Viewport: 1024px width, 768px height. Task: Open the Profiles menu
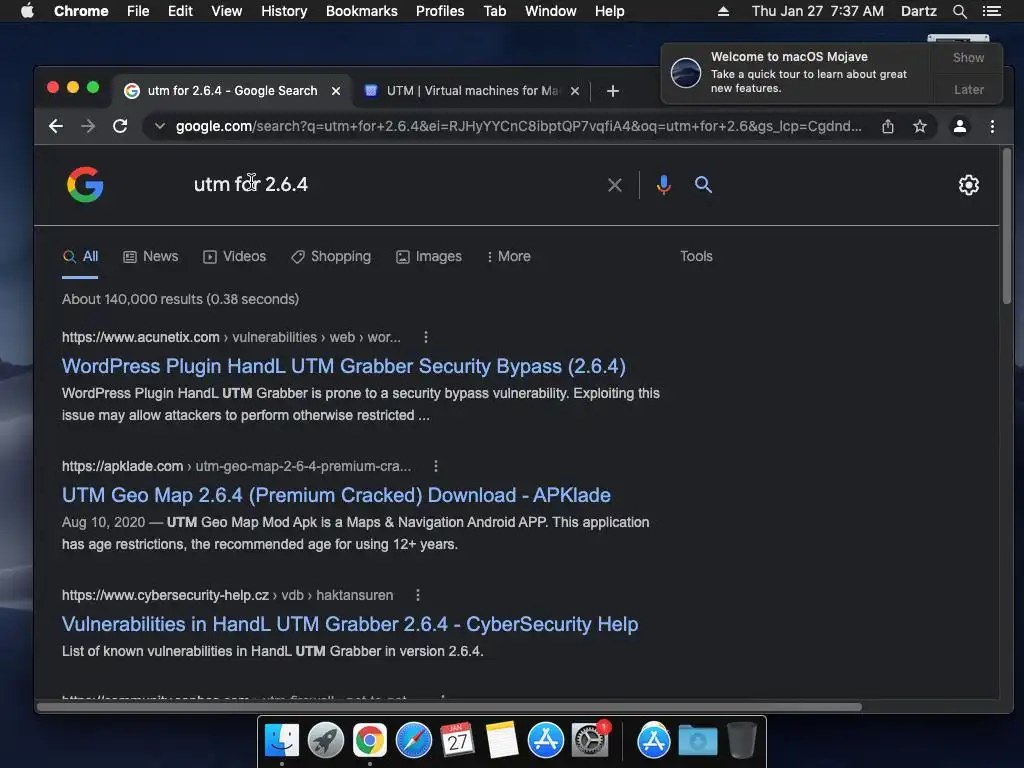tap(440, 11)
